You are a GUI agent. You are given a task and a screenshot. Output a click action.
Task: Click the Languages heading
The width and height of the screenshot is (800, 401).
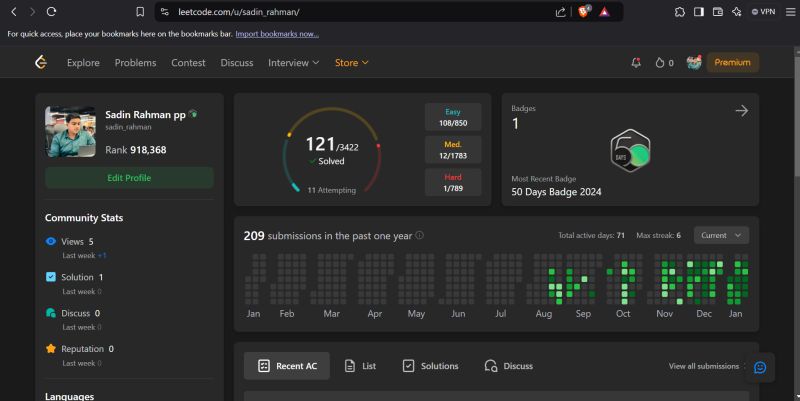[x=69, y=396]
